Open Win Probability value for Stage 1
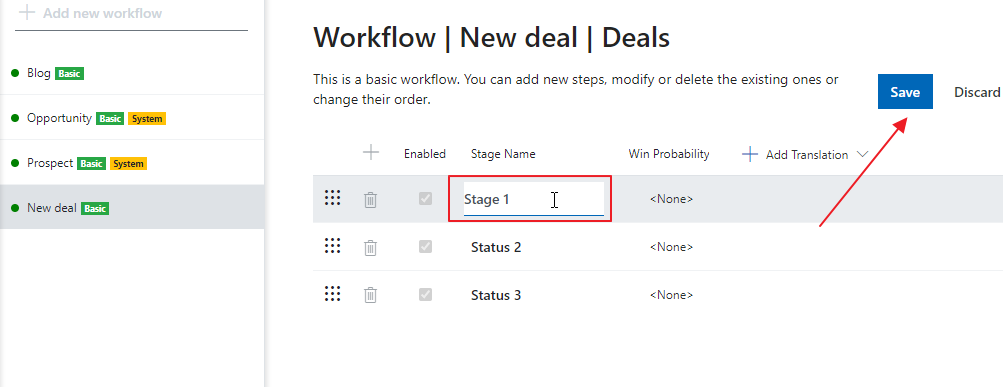 (671, 199)
